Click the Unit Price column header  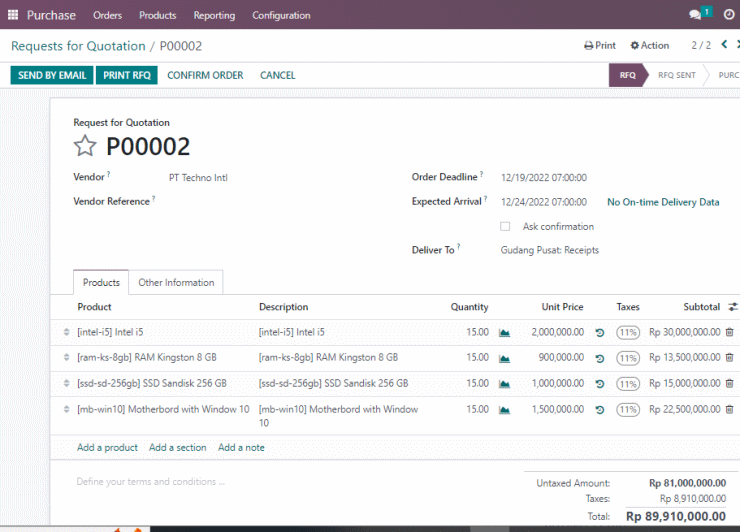pyautogui.click(x=562, y=307)
